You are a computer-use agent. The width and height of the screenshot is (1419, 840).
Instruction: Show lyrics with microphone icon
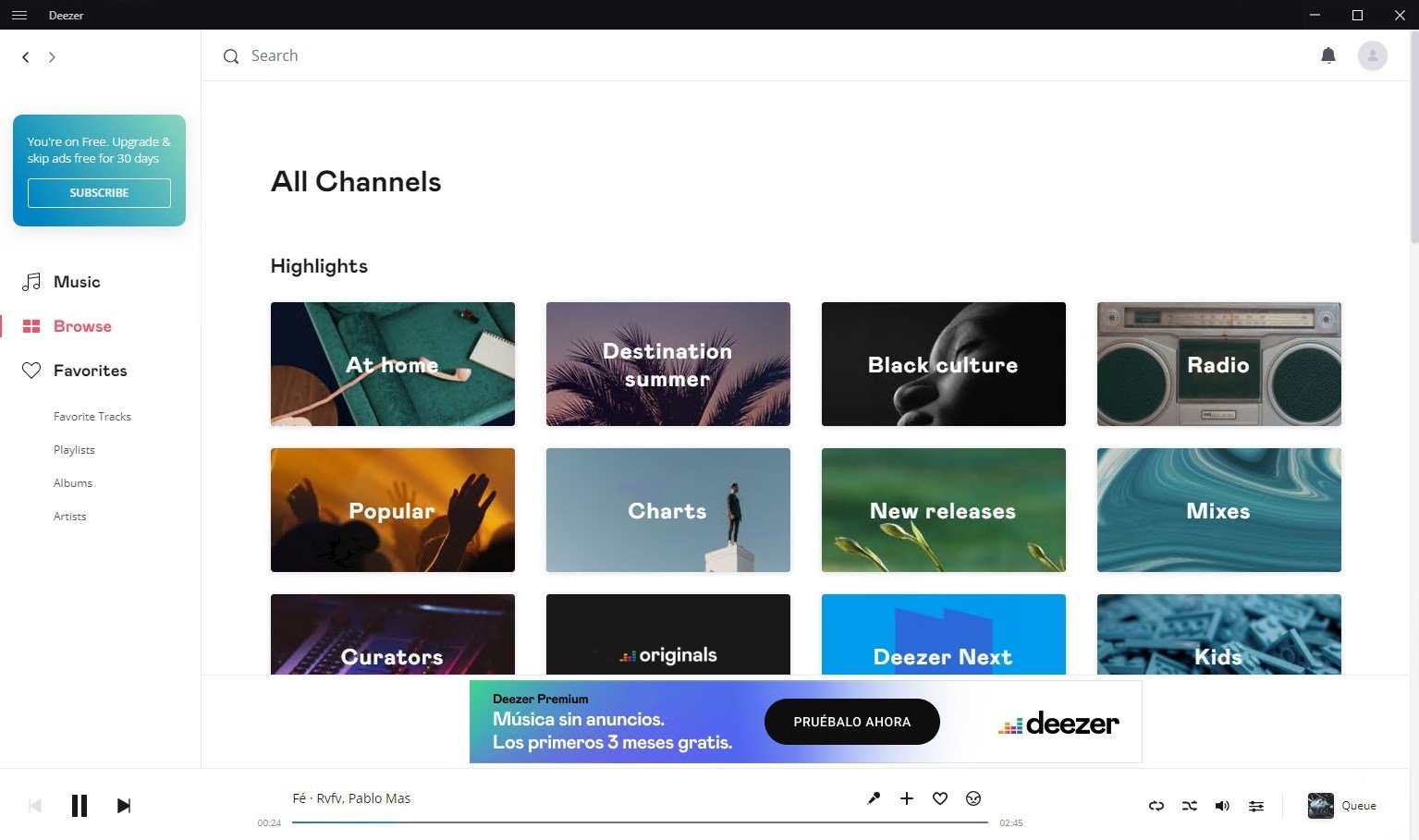coord(874,798)
